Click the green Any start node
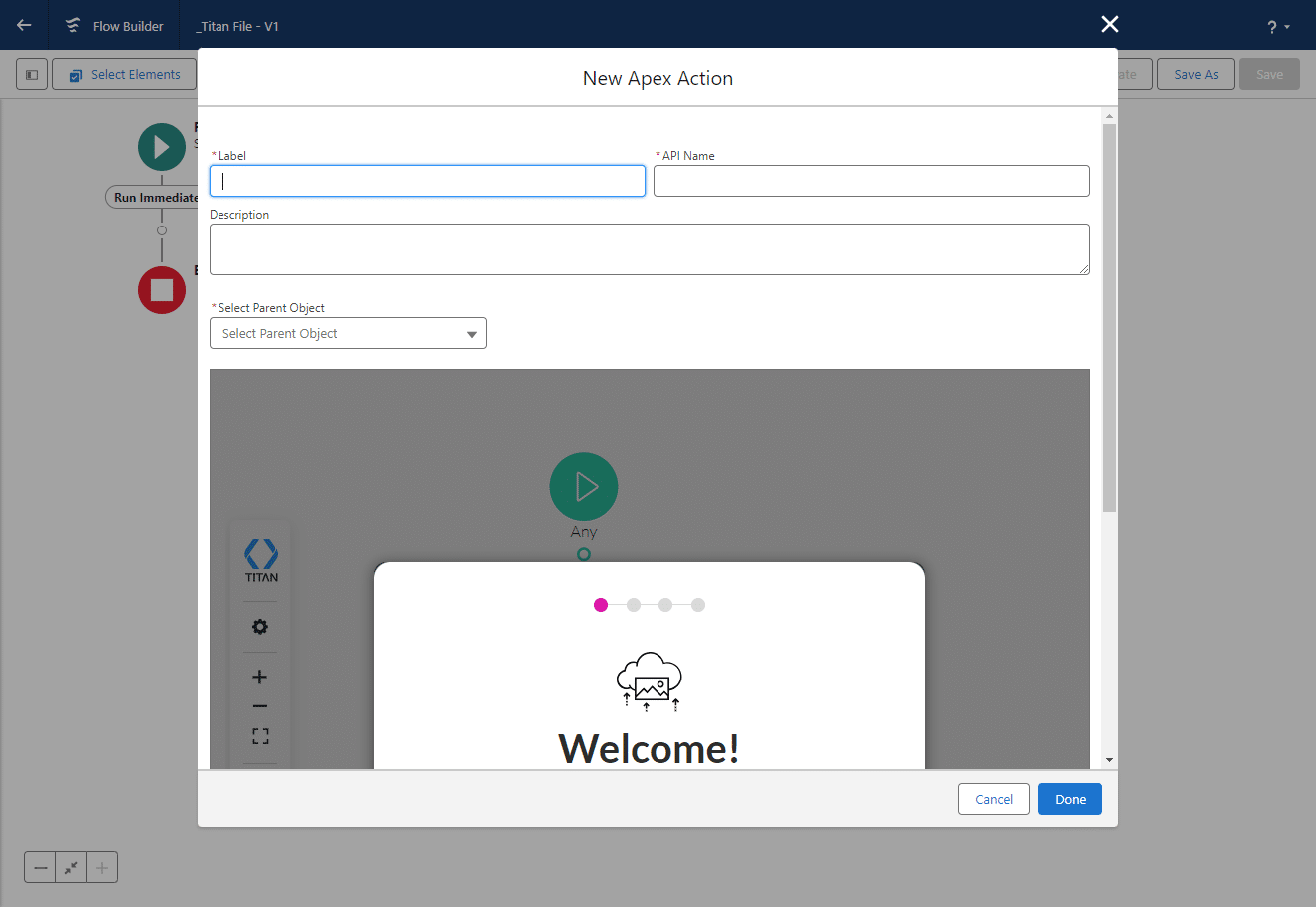This screenshot has width=1316, height=907. click(584, 487)
